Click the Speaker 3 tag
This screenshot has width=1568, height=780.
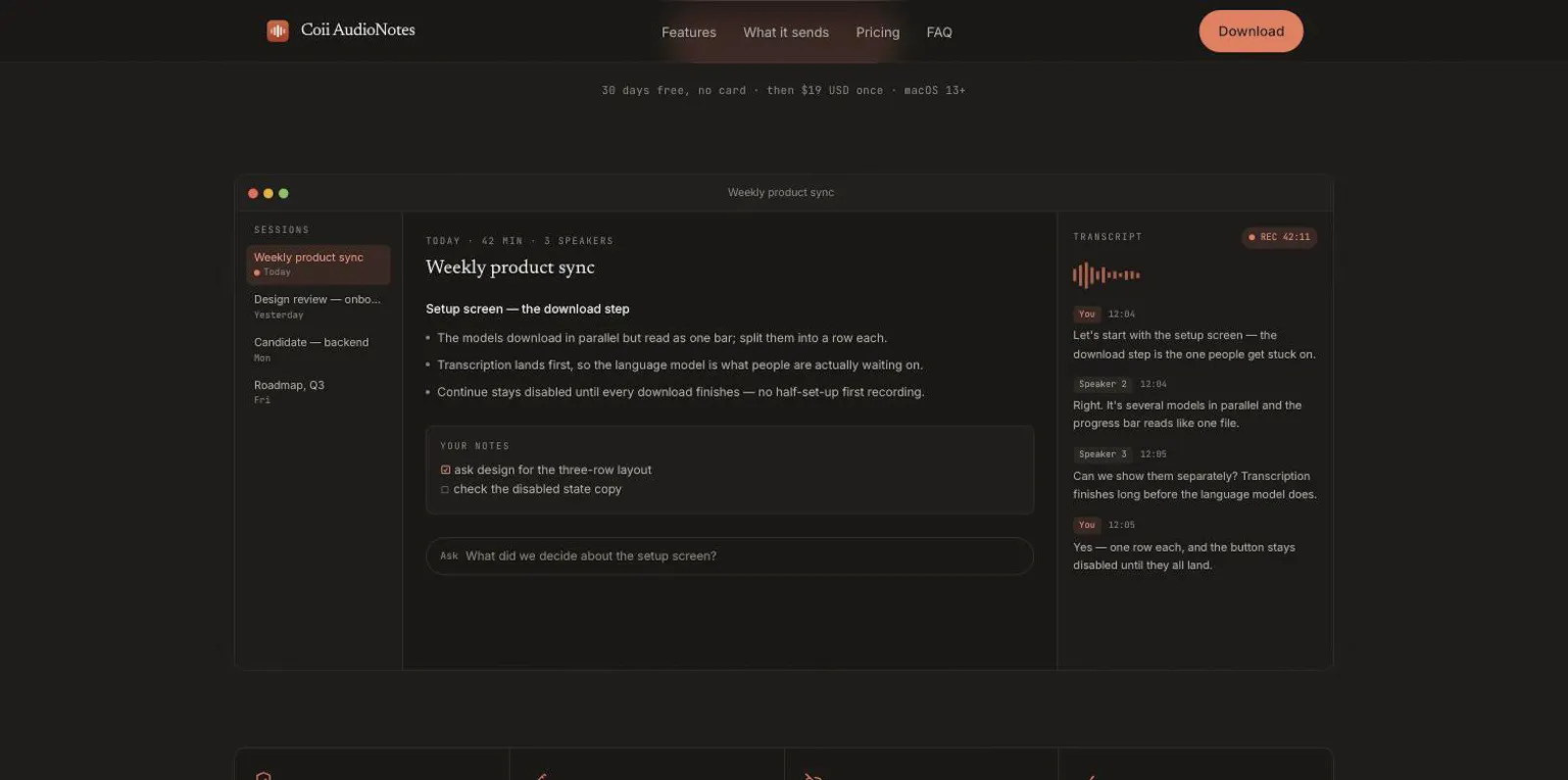click(1102, 455)
